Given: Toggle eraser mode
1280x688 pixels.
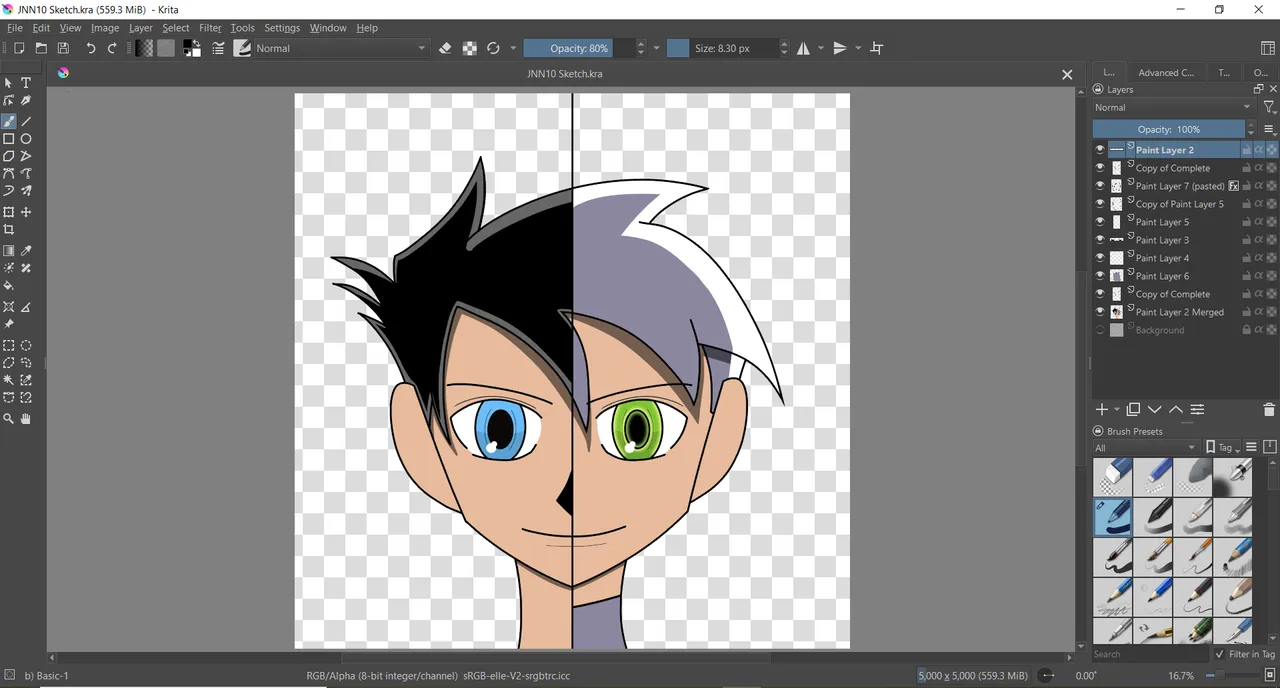Looking at the screenshot, I should pyautogui.click(x=445, y=48).
